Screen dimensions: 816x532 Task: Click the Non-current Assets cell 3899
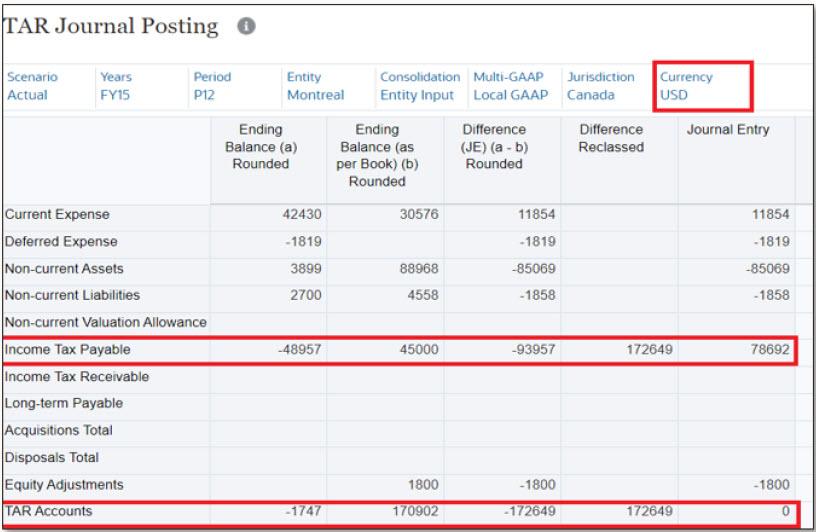269,269
